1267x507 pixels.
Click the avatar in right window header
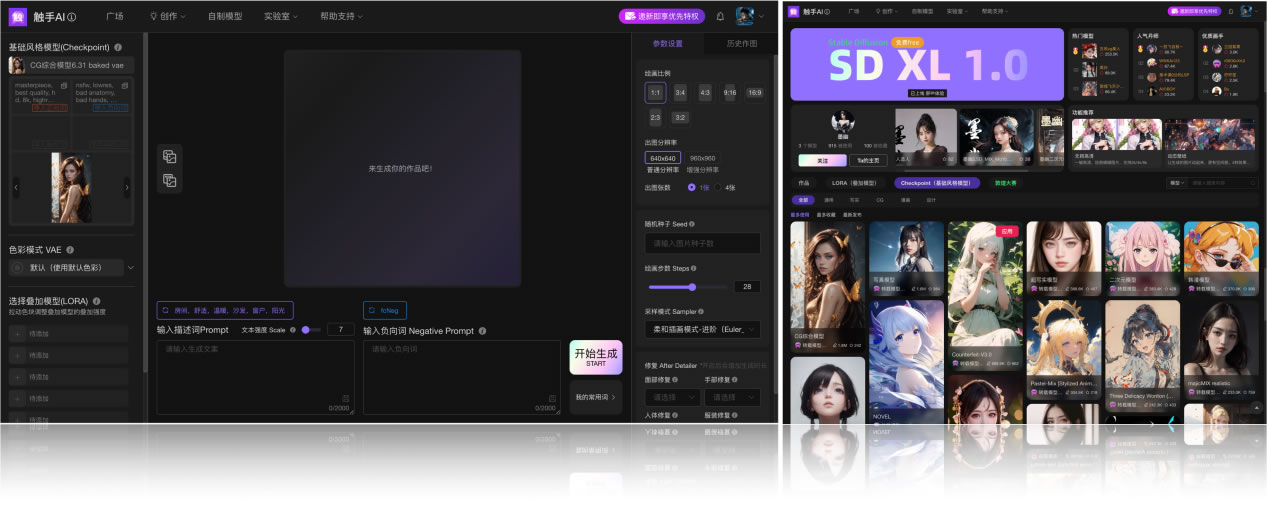(x=1248, y=11)
